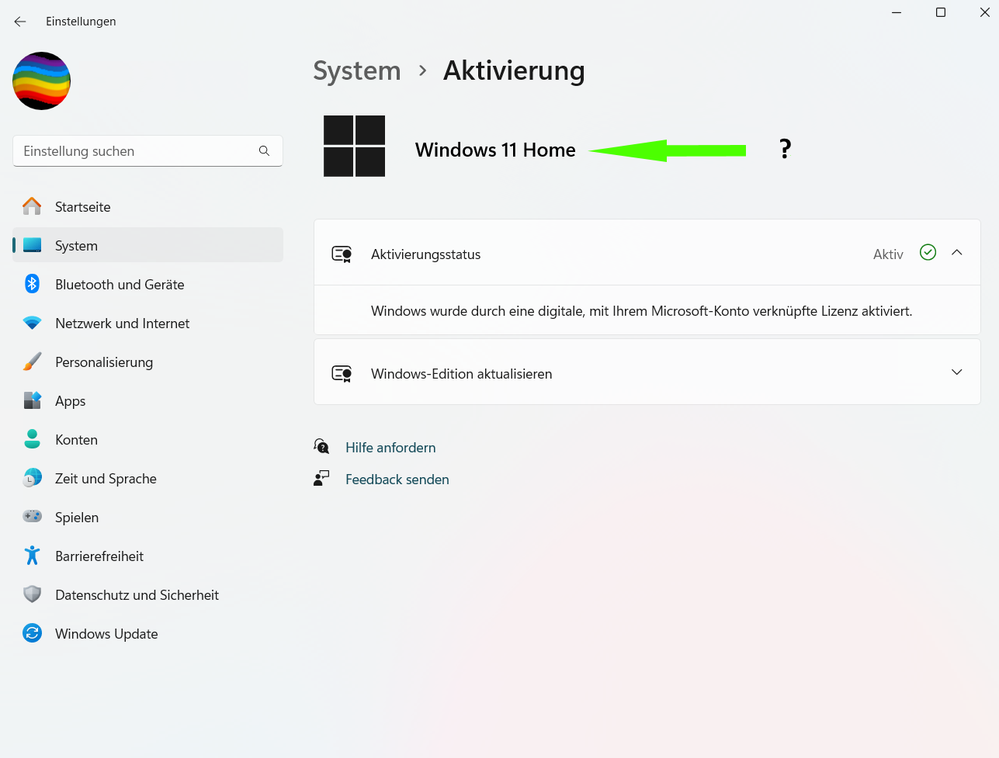
Task: Click the System breadcrumb link
Action: coord(357,71)
